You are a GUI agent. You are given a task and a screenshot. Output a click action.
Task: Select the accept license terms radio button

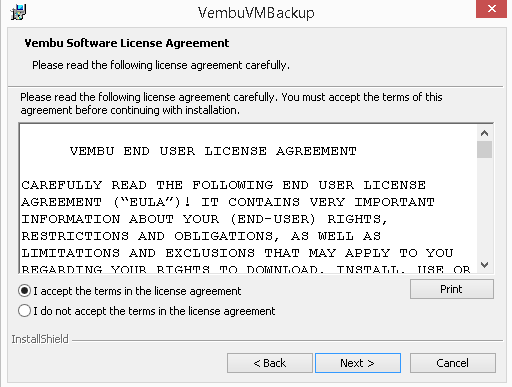[24, 291]
